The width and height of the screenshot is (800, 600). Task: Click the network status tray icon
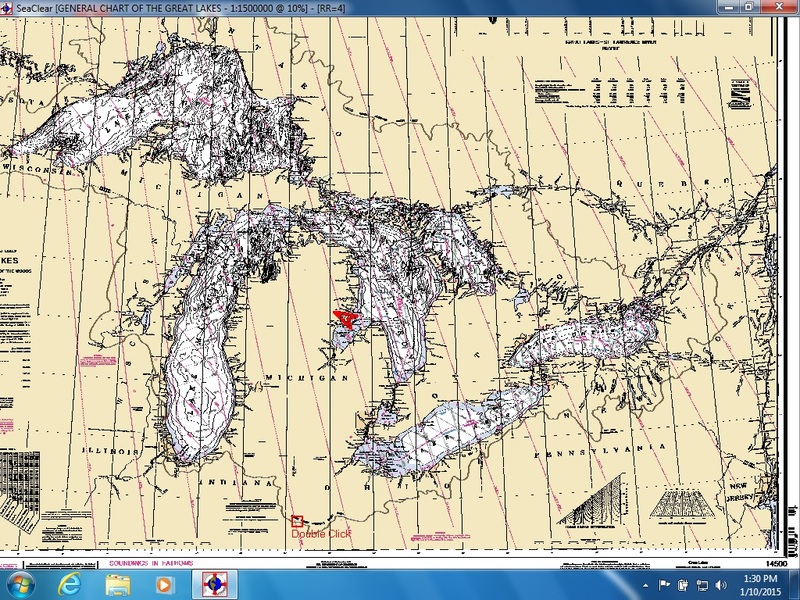point(700,583)
